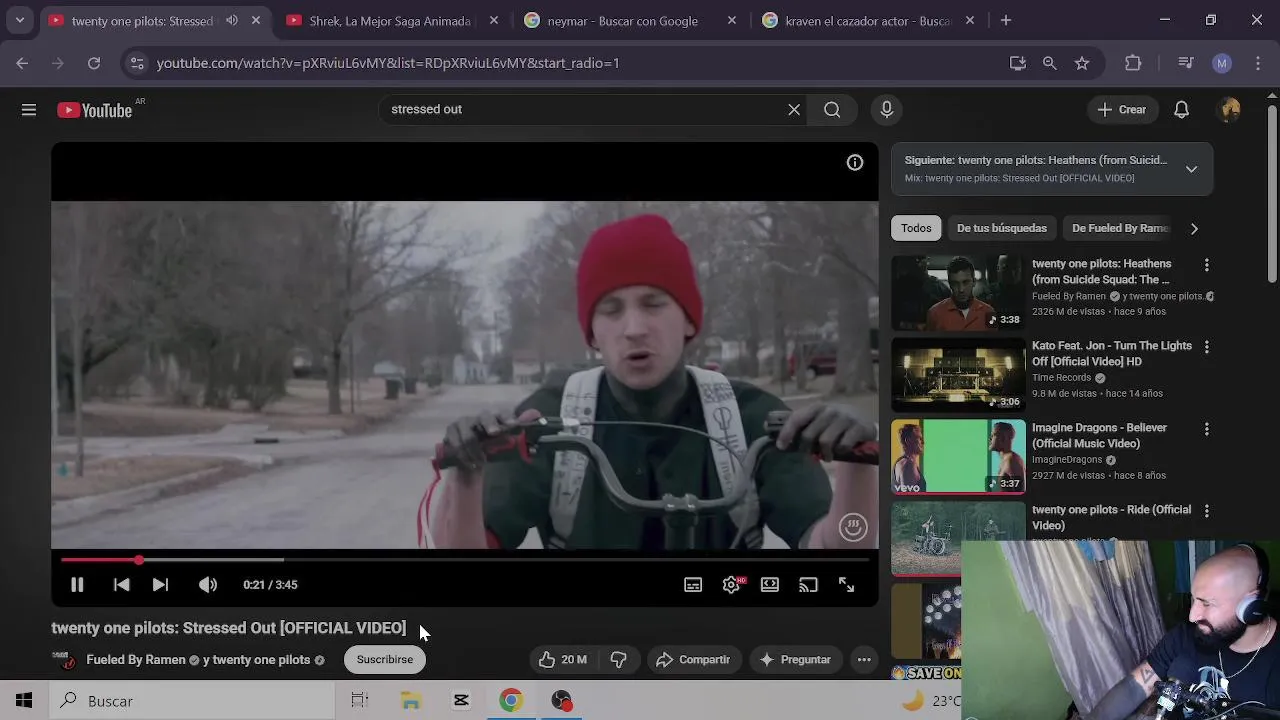Open File Explorer from the taskbar
The image size is (1280, 720).
pos(411,701)
